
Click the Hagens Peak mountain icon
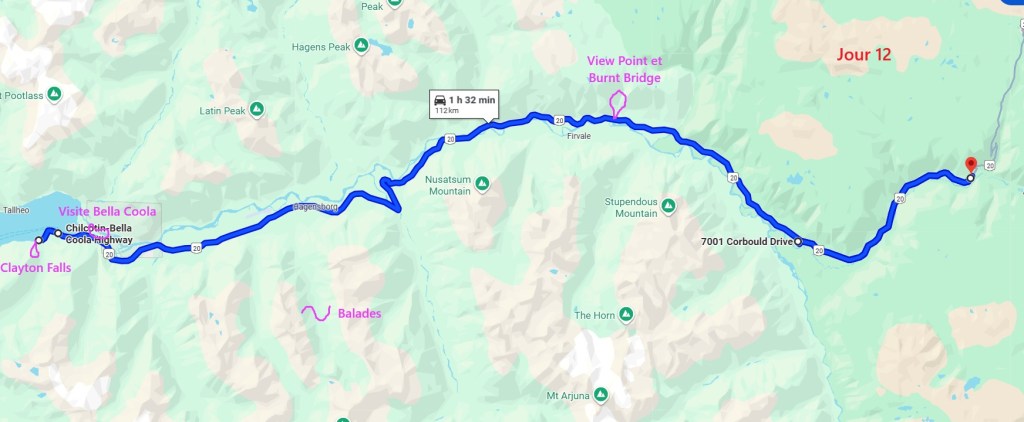[x=361, y=46]
